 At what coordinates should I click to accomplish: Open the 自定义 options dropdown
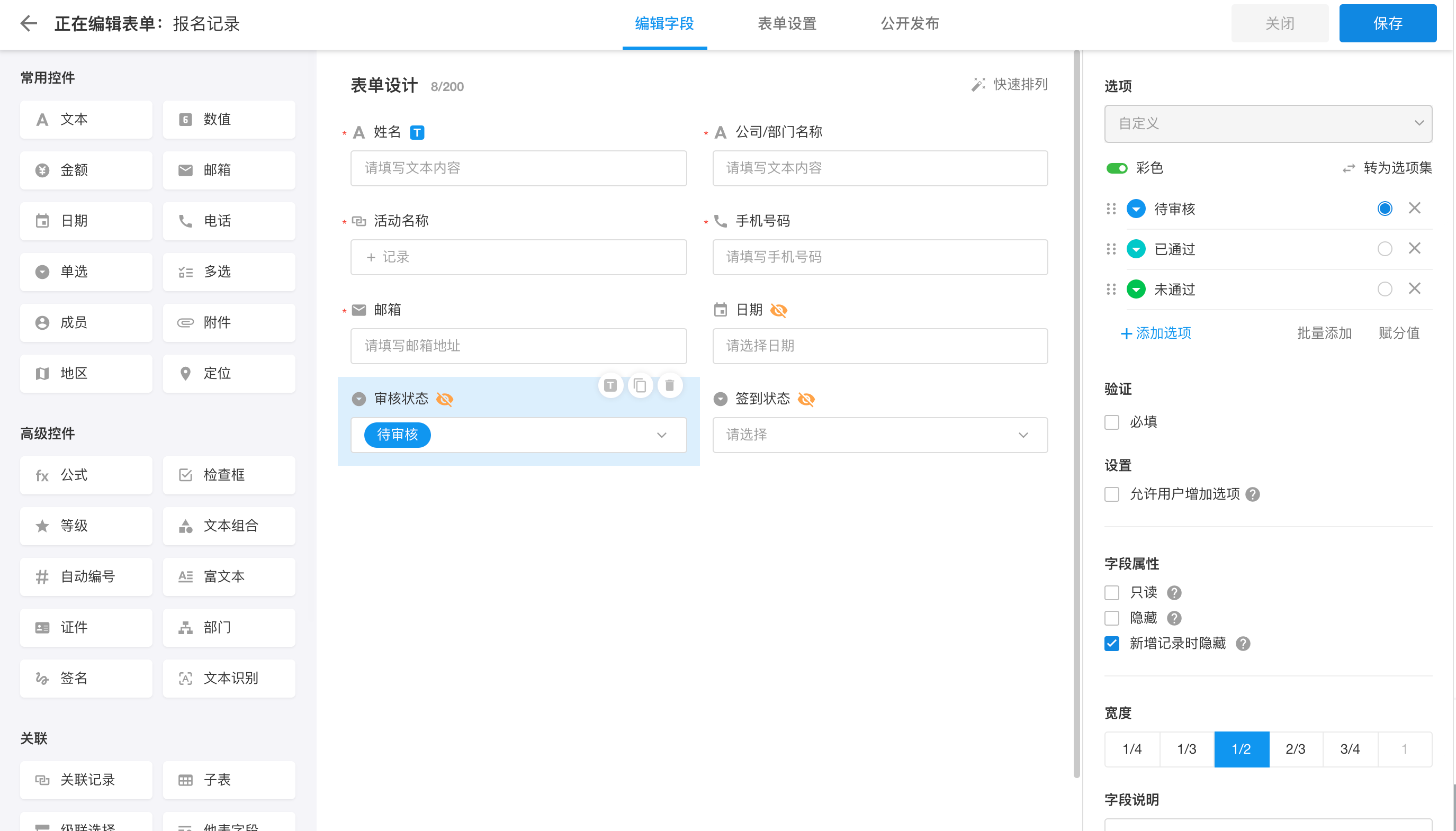[x=1267, y=123]
